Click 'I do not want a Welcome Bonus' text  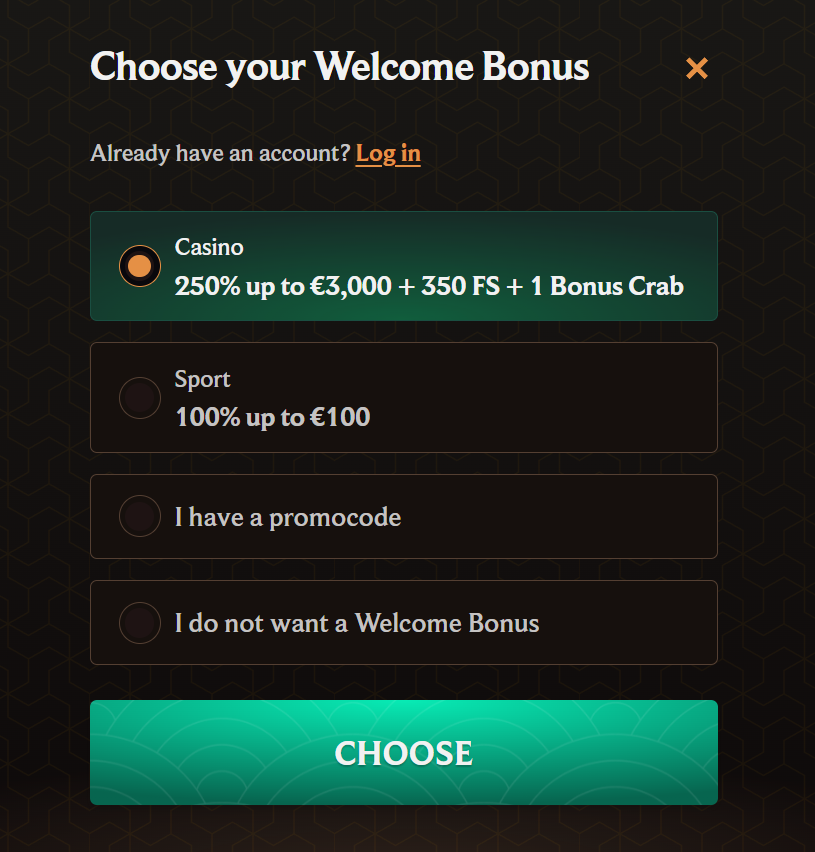357,623
